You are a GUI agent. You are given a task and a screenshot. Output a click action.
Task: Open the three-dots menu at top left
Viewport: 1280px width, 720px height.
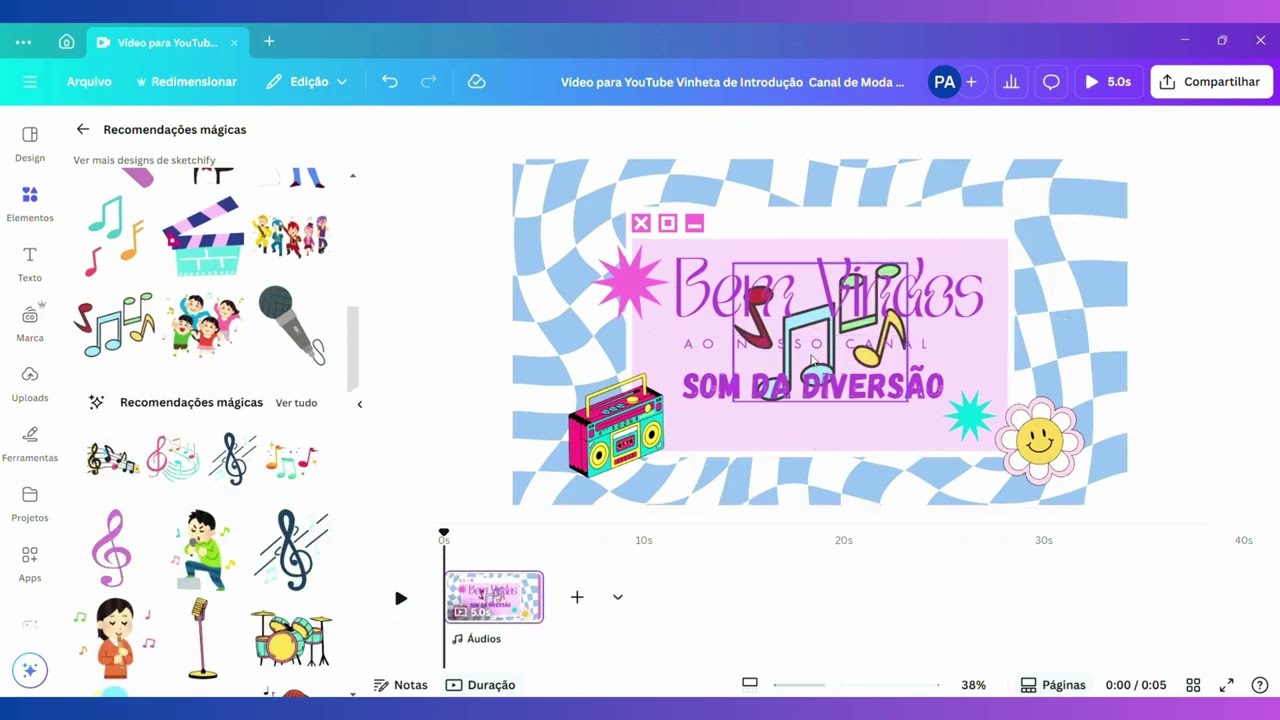23,42
